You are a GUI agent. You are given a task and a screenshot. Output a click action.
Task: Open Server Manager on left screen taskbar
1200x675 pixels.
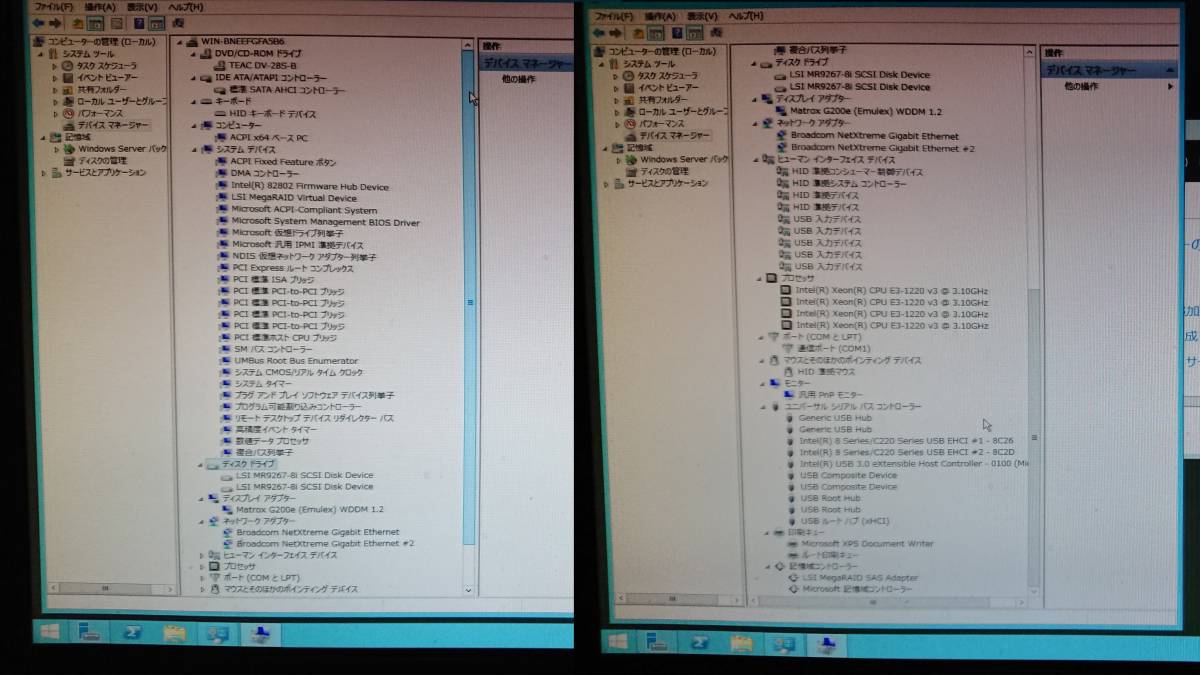coord(88,632)
